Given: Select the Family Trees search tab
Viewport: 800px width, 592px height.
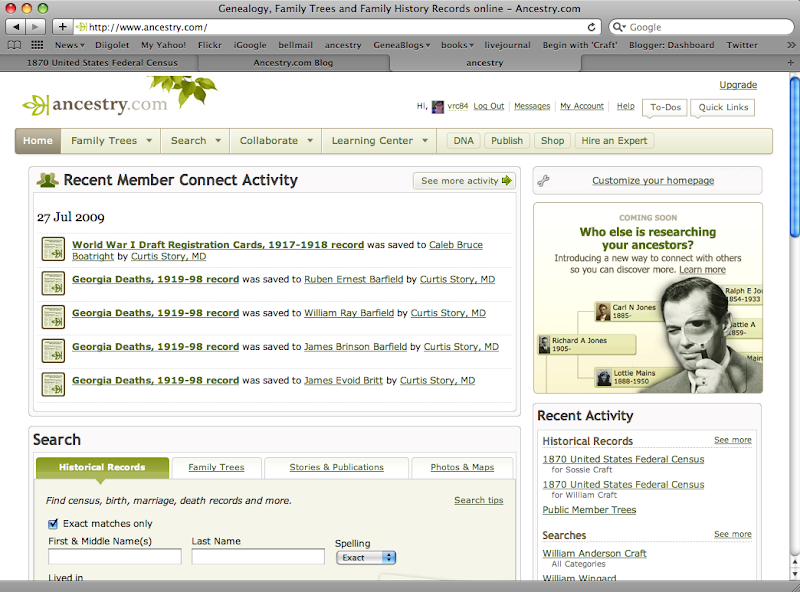Looking at the screenshot, I should click(216, 467).
